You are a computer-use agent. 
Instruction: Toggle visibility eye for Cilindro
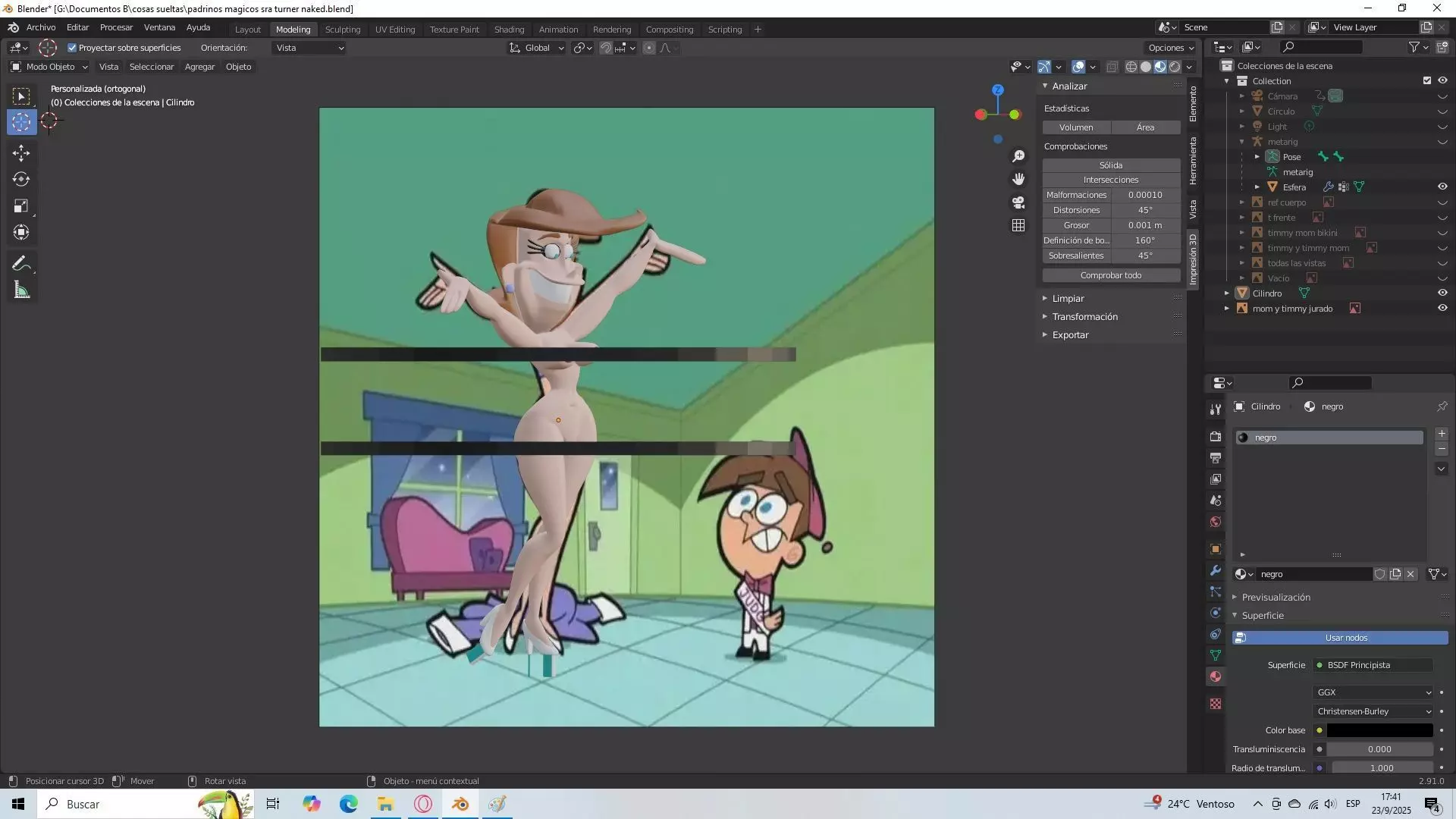tap(1442, 293)
